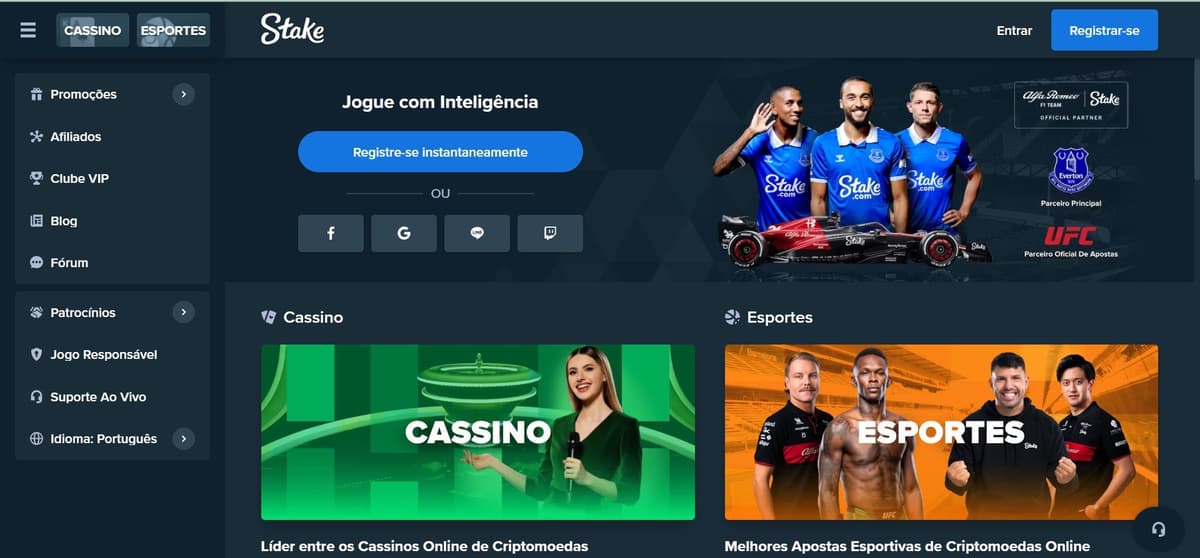Switch to the ESPORTES tab

pos(173,30)
